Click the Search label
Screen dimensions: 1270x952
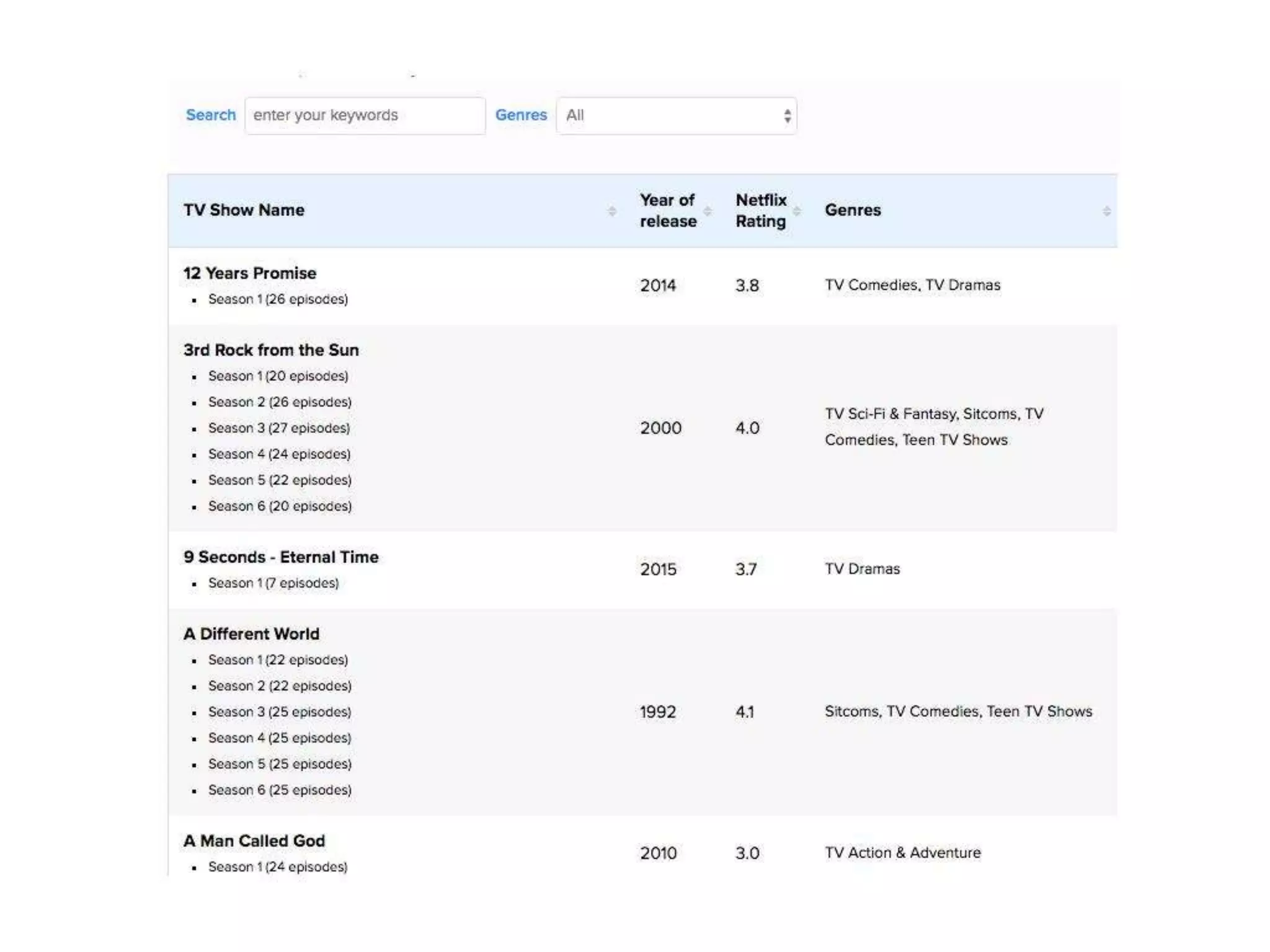[211, 115]
